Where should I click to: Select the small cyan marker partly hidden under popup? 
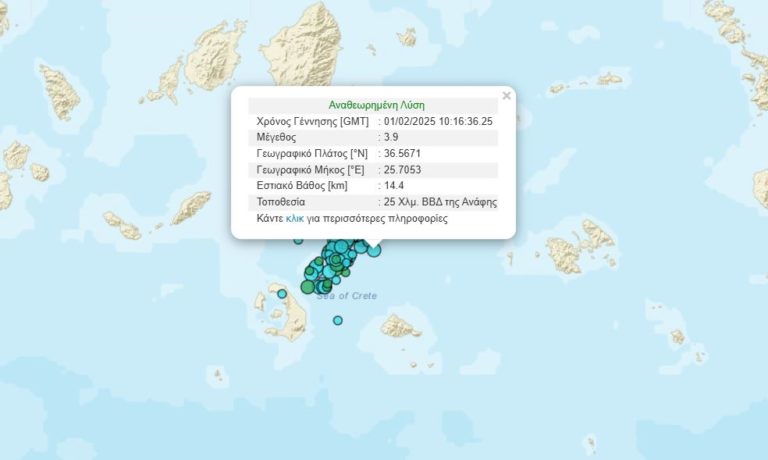[298, 241]
